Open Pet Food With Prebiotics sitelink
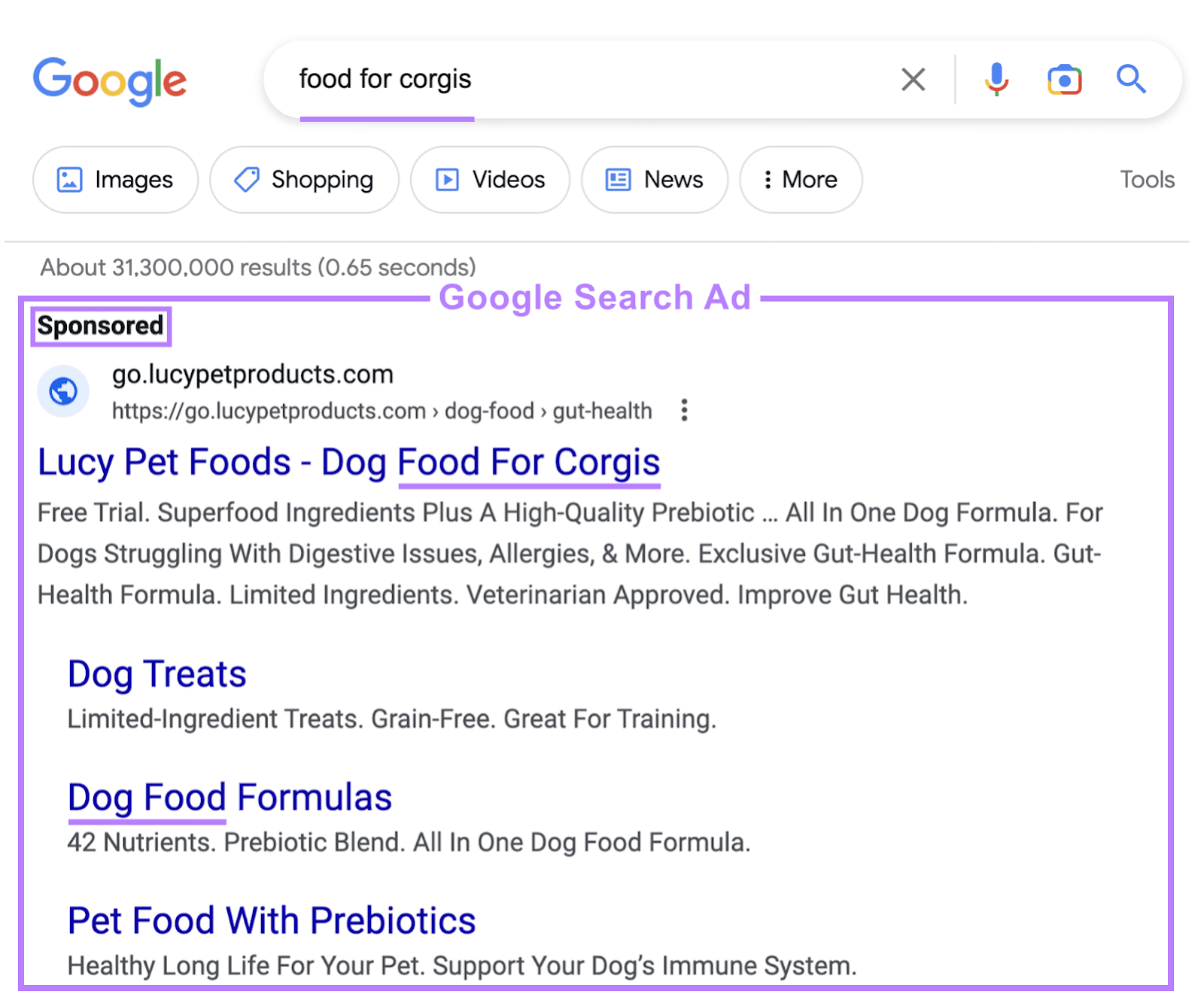 (x=272, y=921)
